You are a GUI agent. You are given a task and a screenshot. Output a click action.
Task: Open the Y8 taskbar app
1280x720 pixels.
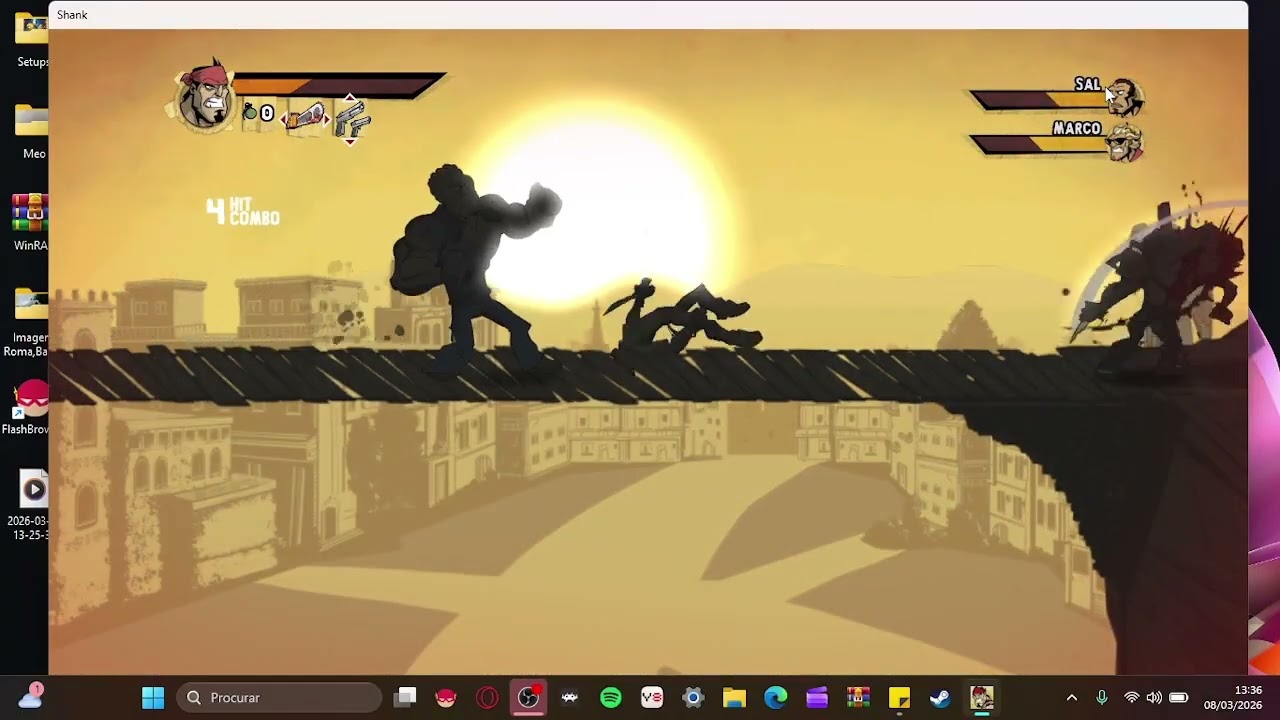652,698
